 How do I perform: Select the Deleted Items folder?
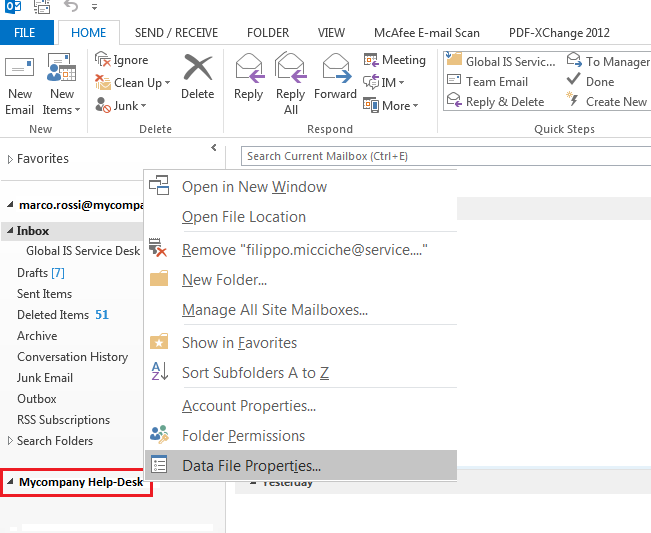[x=53, y=315]
